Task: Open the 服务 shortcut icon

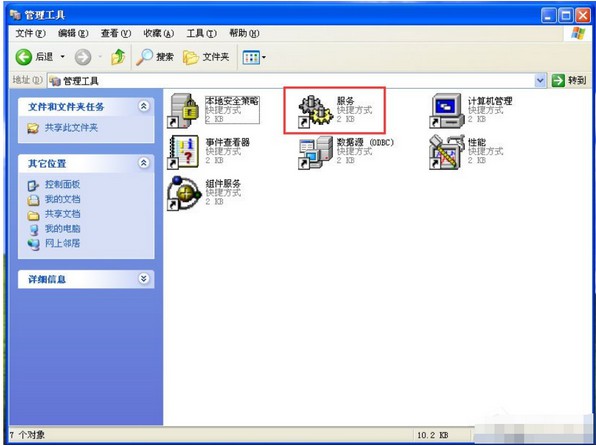Action: (x=316, y=111)
